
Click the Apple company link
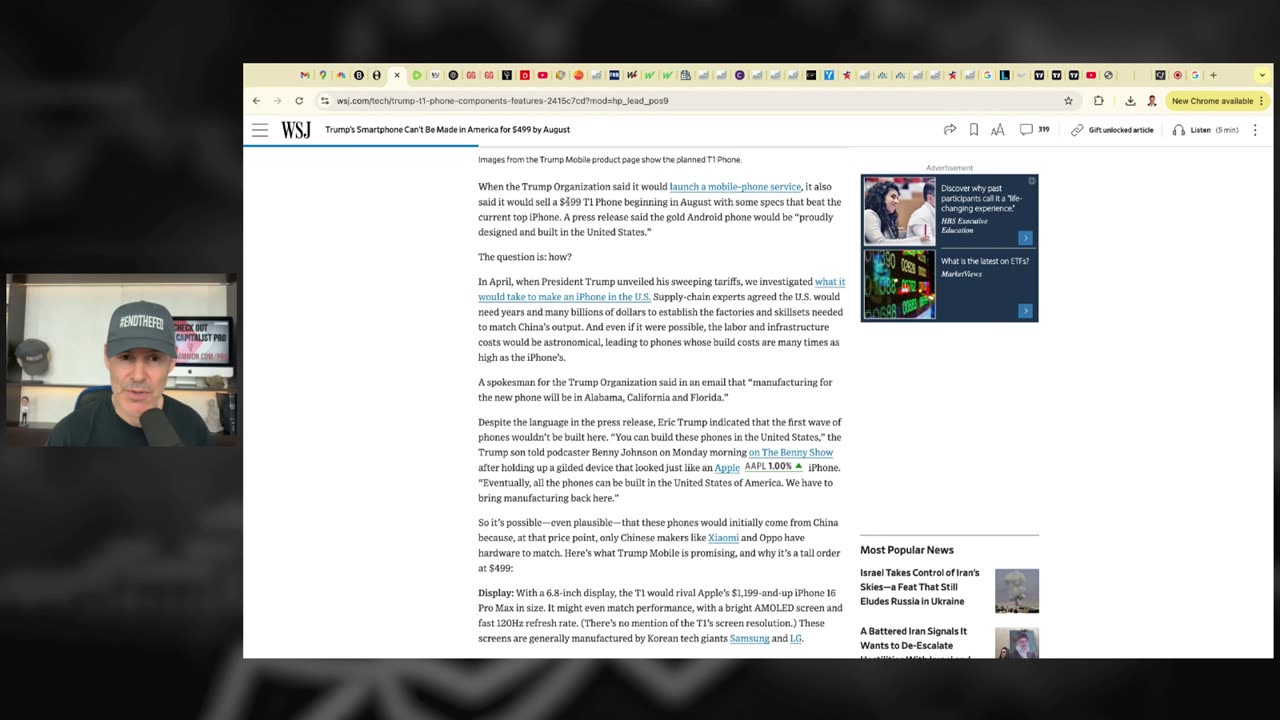tap(727, 468)
